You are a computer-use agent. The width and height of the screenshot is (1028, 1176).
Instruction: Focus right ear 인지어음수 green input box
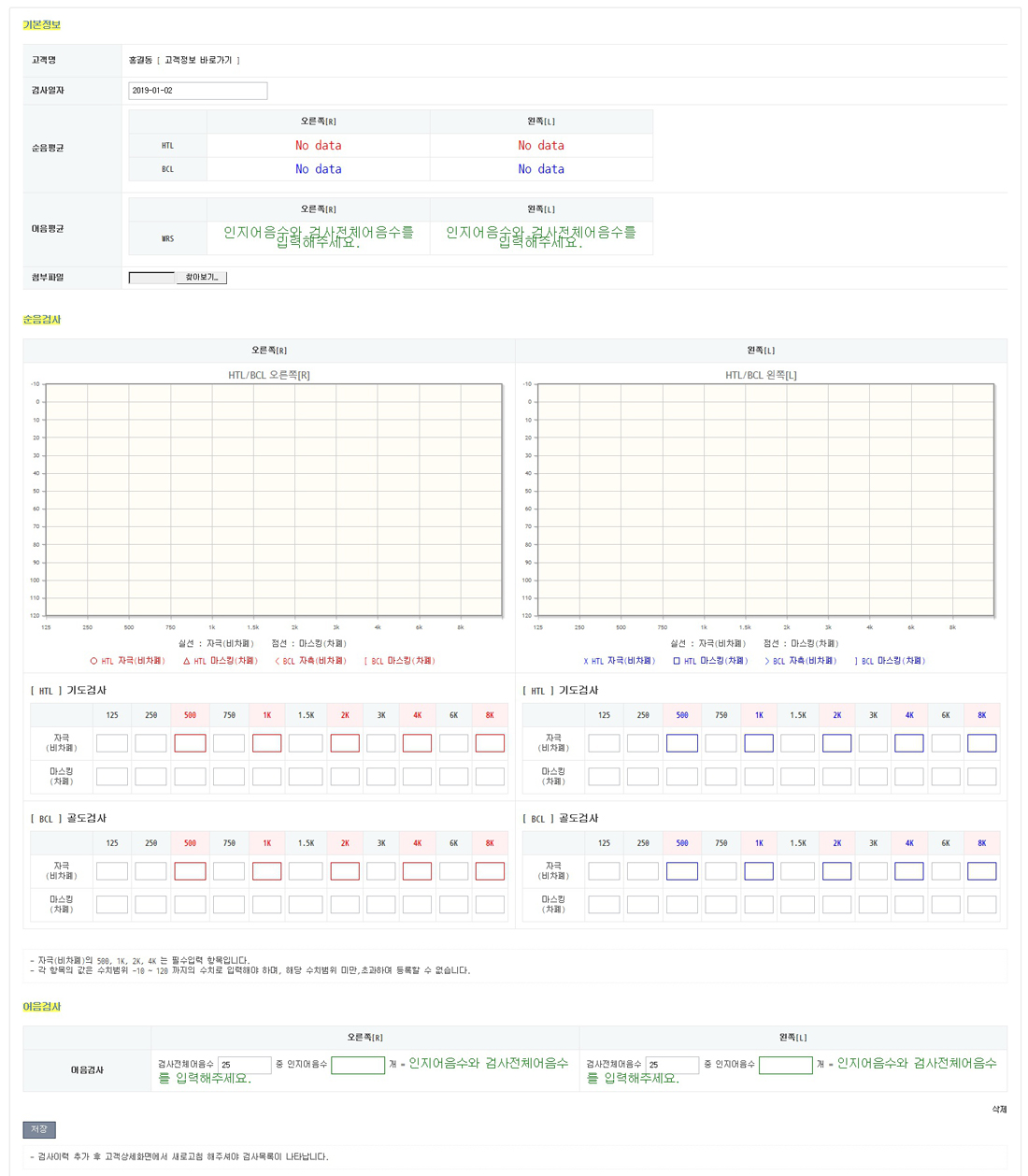tap(358, 1066)
